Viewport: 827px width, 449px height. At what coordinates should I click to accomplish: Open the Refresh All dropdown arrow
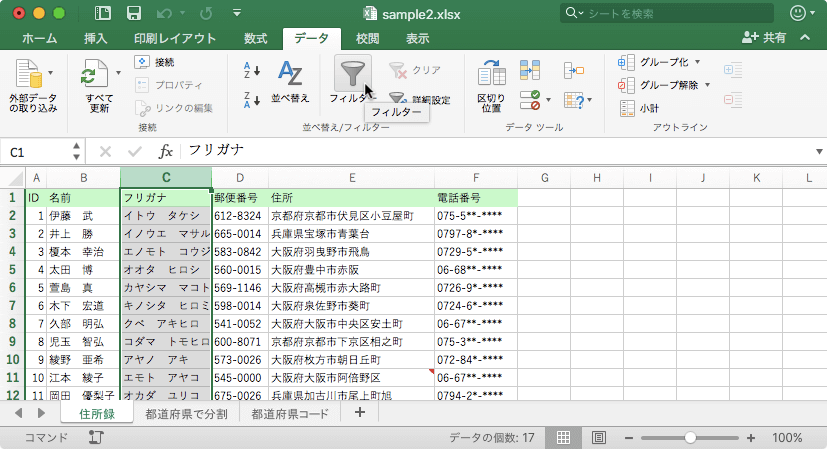pos(118,73)
